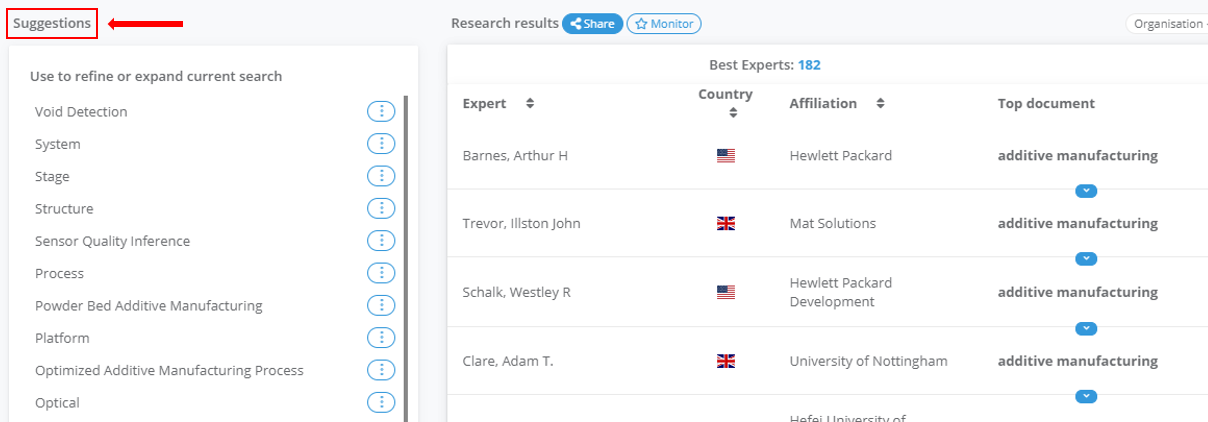Open options for Optimized Additive Manufacturing Process

pos(381,370)
